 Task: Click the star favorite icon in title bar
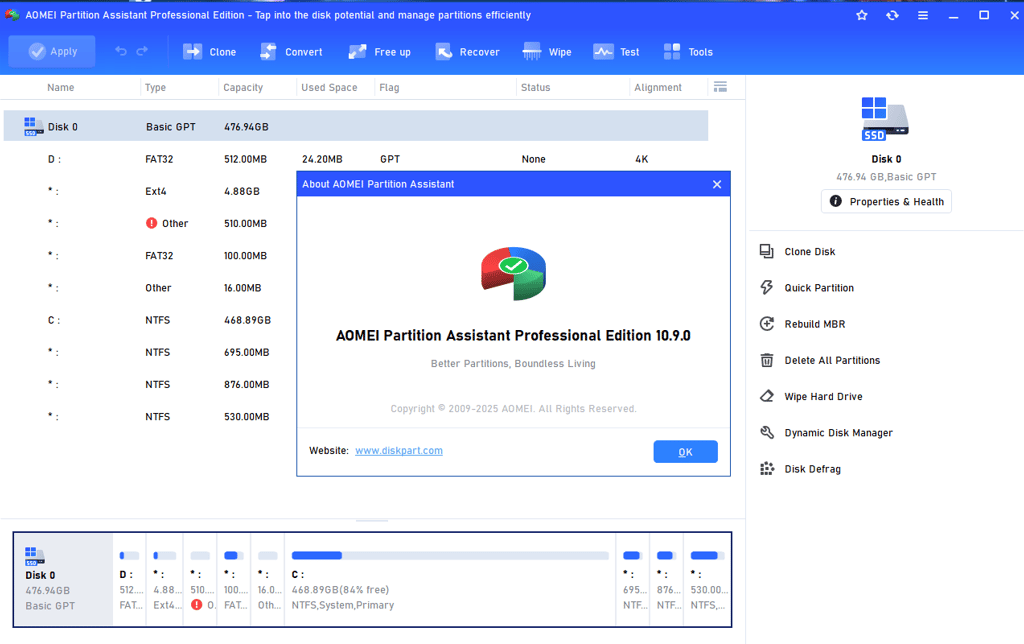click(x=862, y=15)
